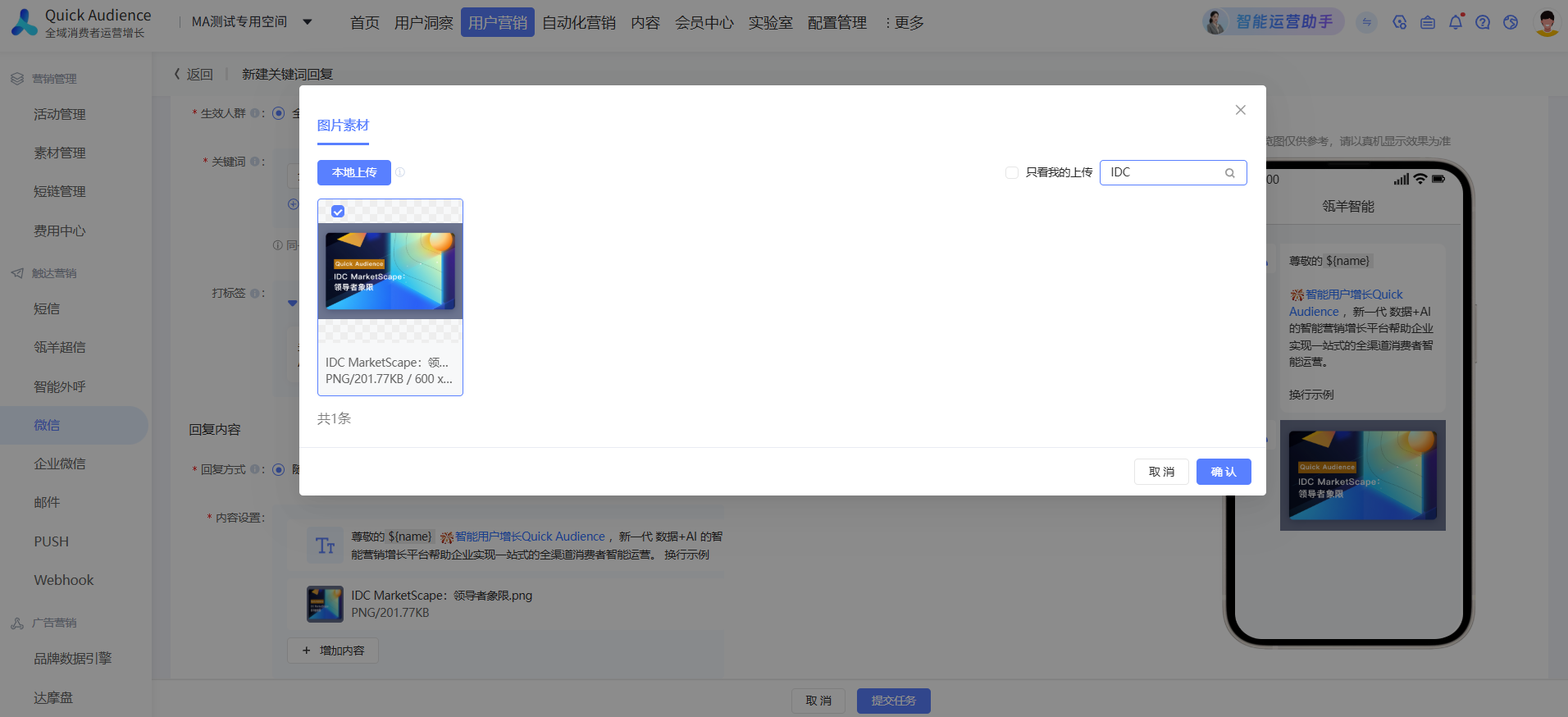Open 达摩盘 in sidebar
This screenshot has width=1568, height=717.
coord(53,697)
